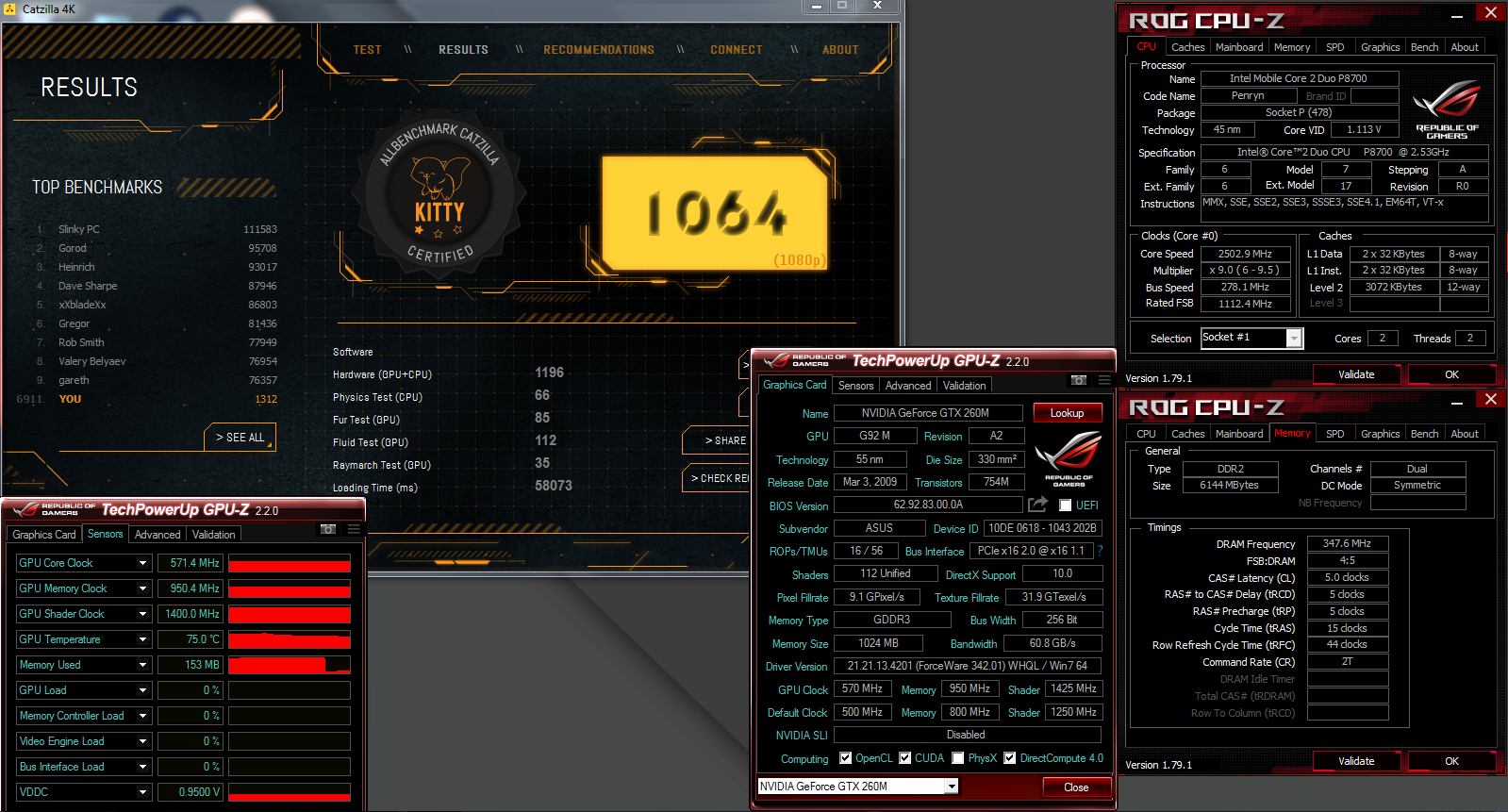Toggle the CUDA checkbox
Viewport: 1508px width, 812px height.
pos(904,758)
